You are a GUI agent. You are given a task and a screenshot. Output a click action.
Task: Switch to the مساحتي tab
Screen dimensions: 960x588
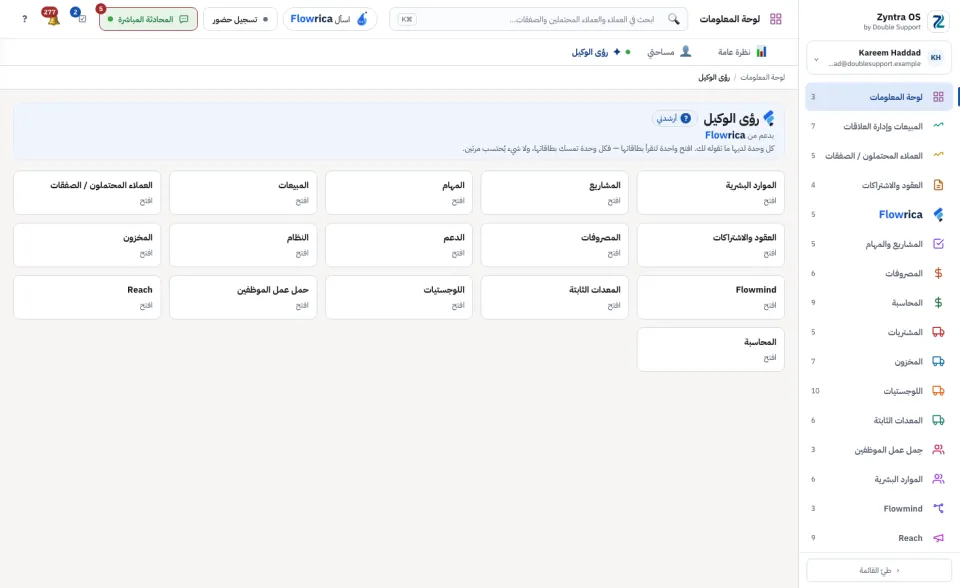click(669, 52)
